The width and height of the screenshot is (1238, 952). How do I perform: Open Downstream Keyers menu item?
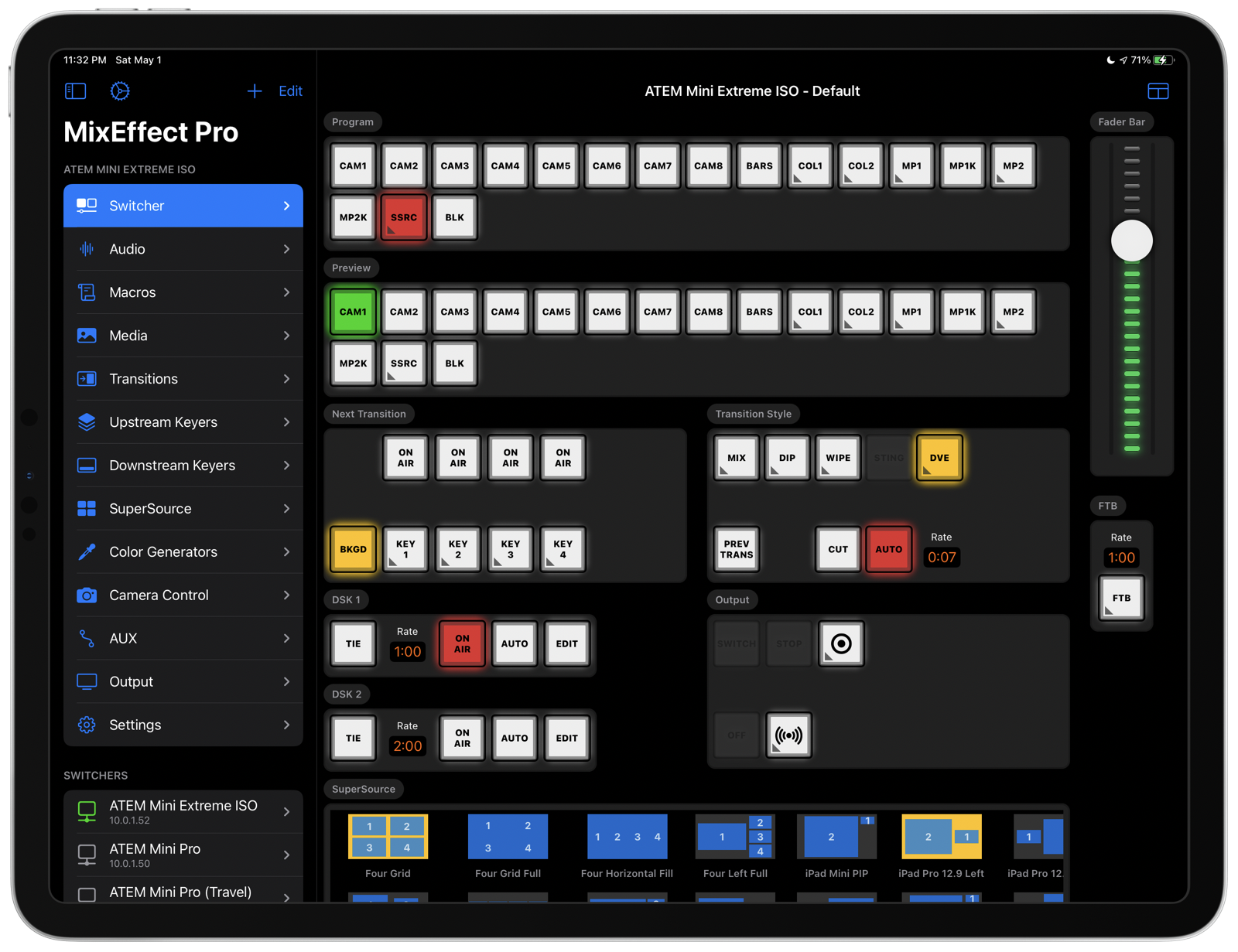(x=183, y=466)
